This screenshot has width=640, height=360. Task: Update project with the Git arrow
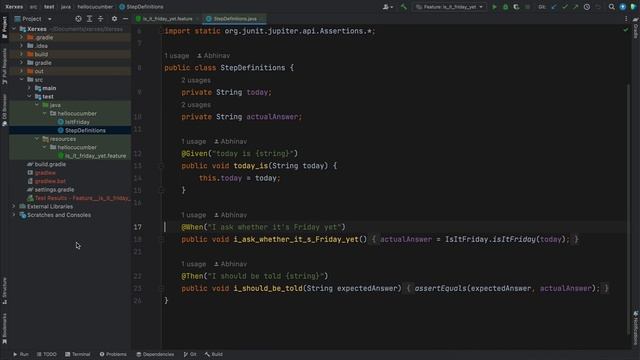coord(554,7)
